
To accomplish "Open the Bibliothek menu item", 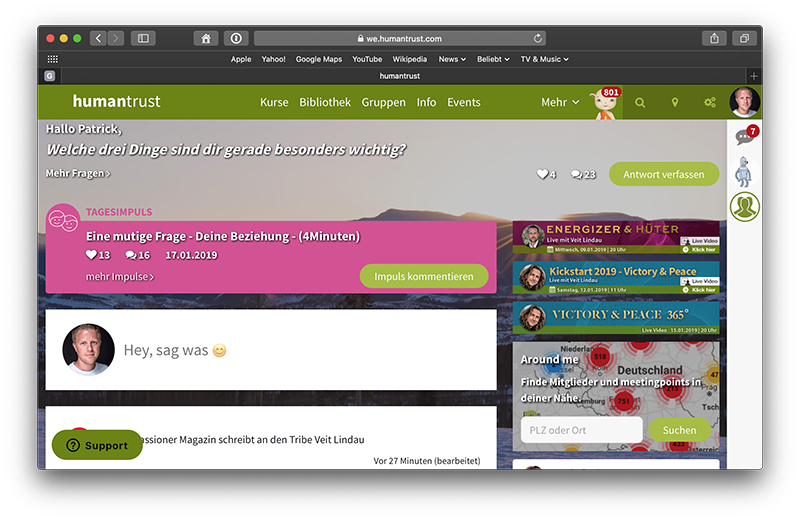I will (x=325, y=103).
